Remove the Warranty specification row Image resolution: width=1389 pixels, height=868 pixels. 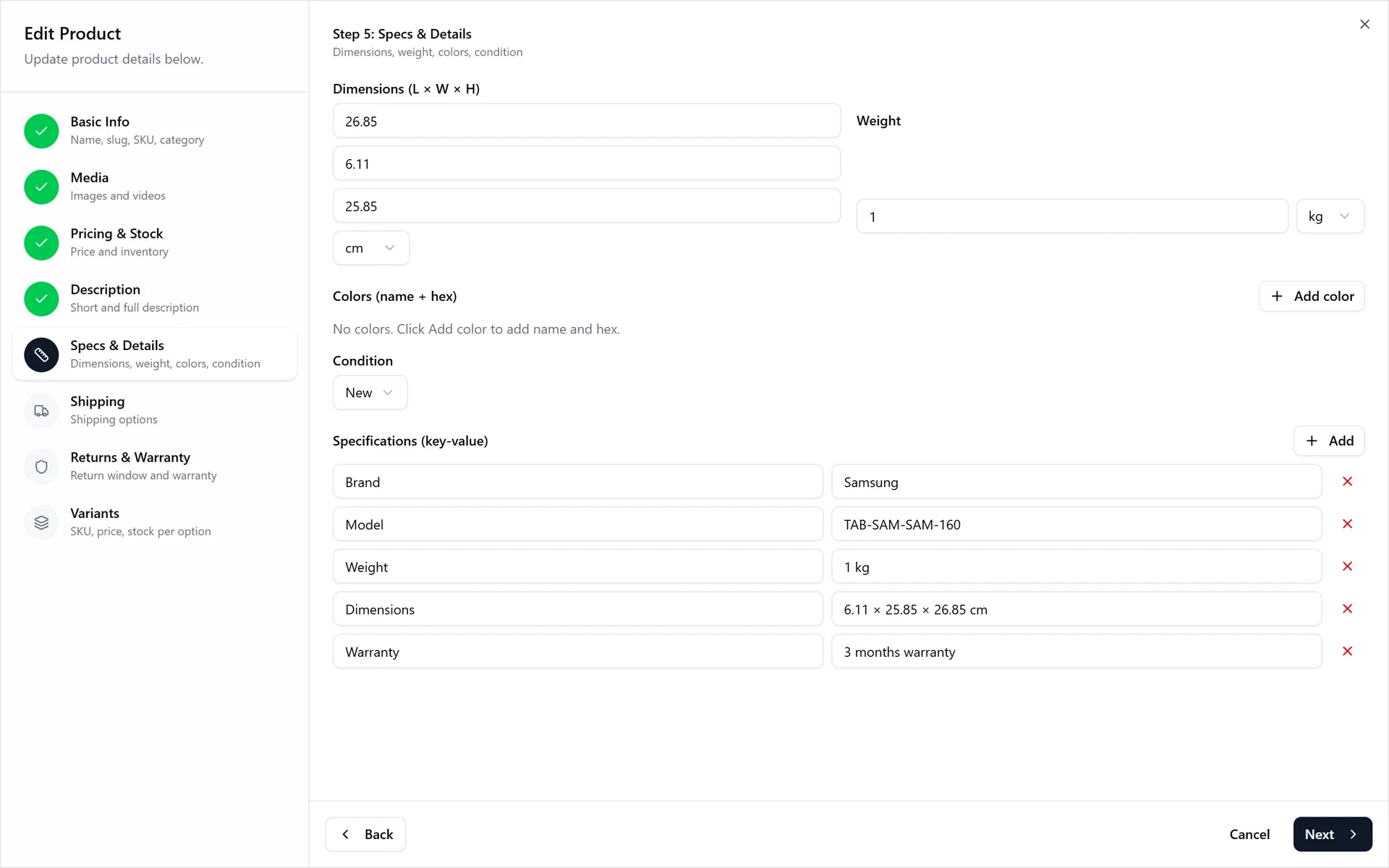[x=1347, y=651]
